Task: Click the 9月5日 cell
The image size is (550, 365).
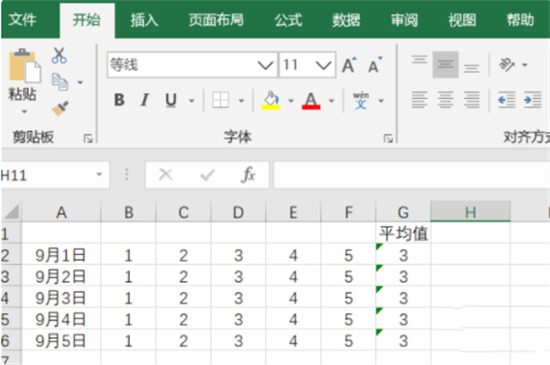Action: click(x=61, y=340)
